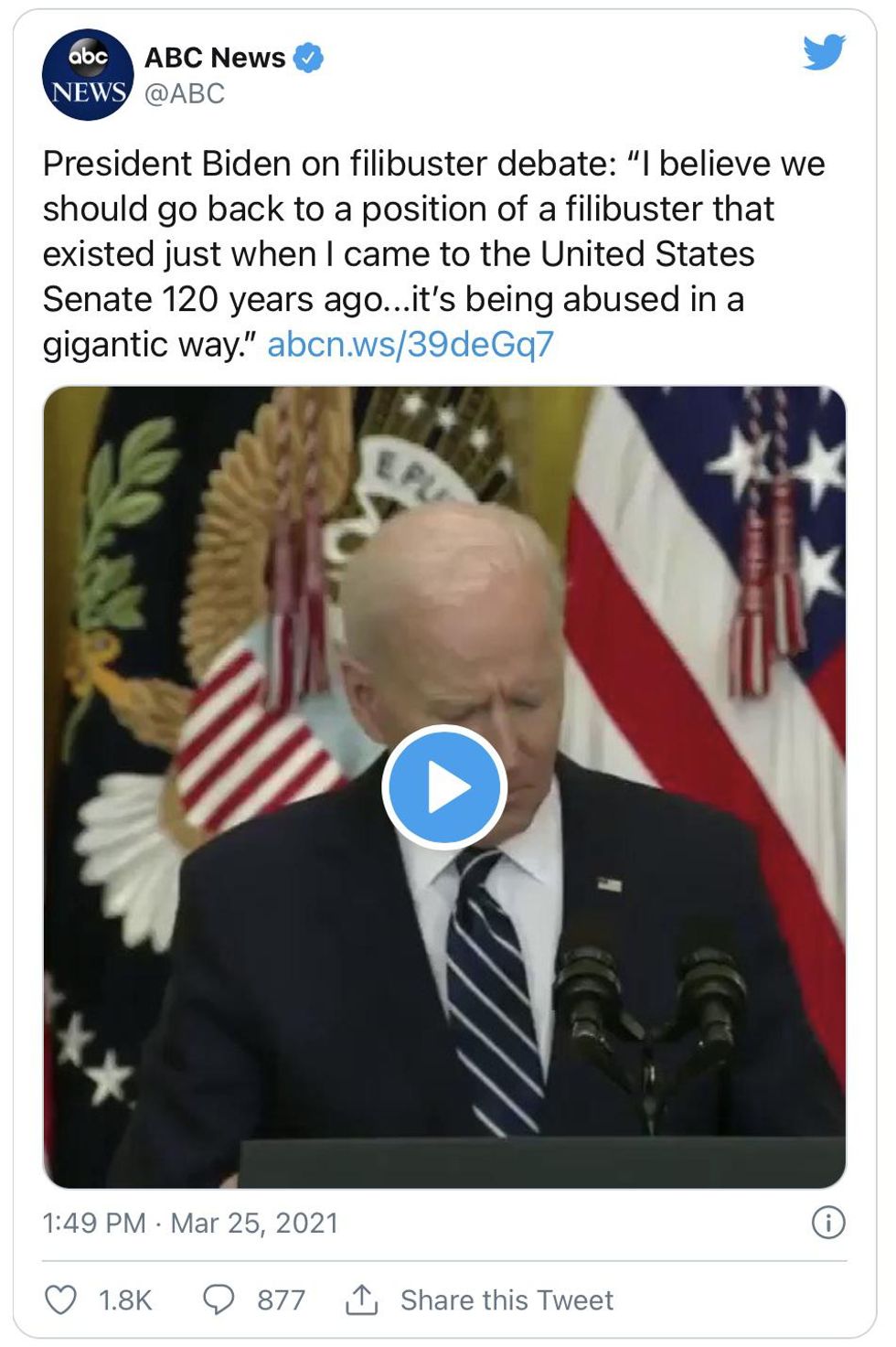Like the tweet with heart icon
The width and height of the screenshot is (896, 1347).
click(x=61, y=1299)
